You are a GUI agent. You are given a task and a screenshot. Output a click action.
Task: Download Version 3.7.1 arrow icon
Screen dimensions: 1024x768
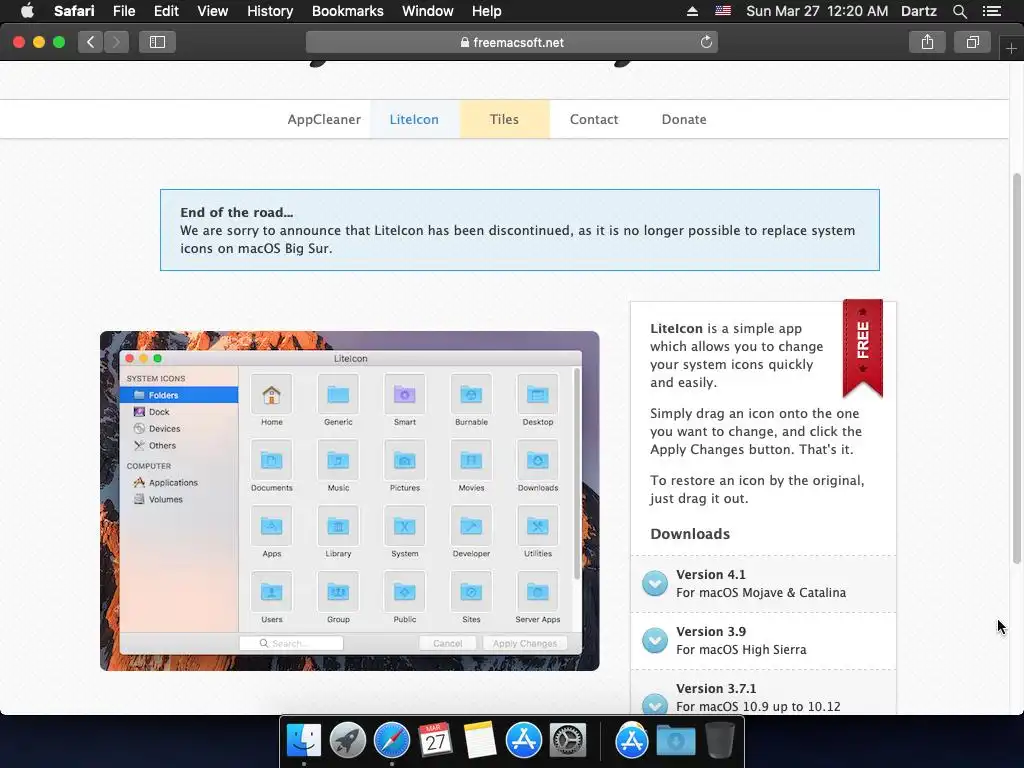[x=654, y=703]
